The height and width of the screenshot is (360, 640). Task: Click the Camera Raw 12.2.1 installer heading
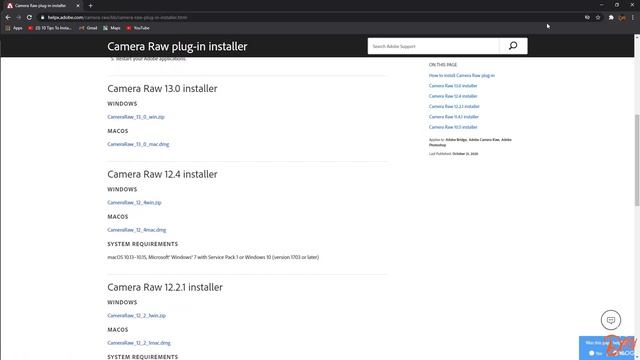165,287
